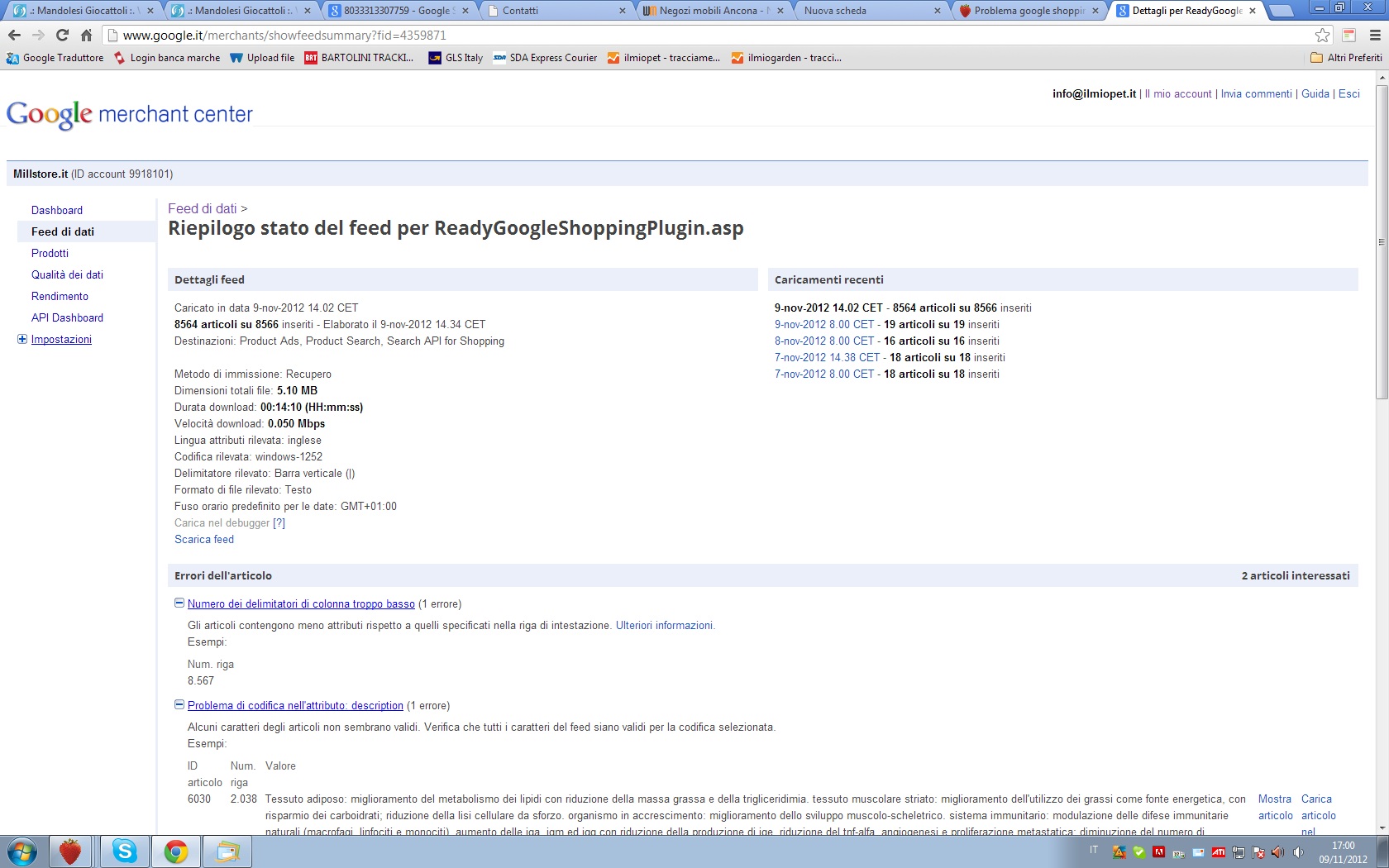This screenshot has width=1389, height=868.
Task: Open Prodotti in the sidebar
Action: [50, 253]
